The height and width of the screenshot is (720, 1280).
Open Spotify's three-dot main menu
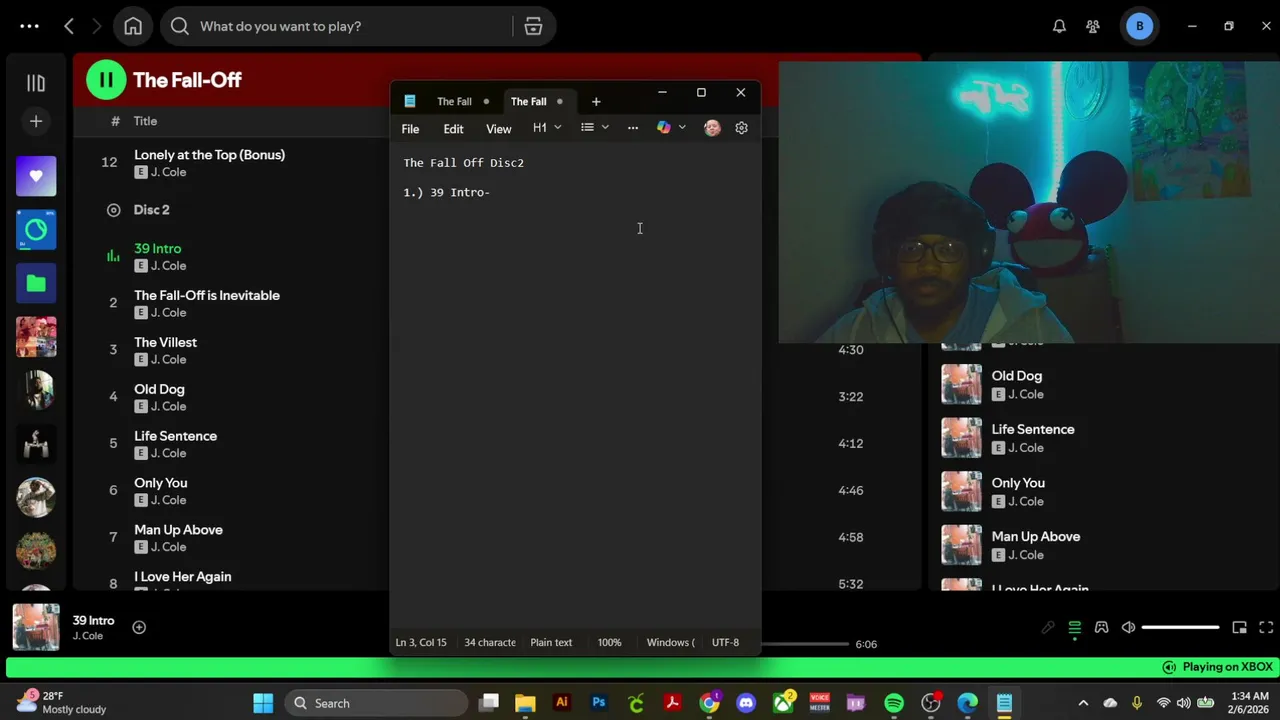(29, 27)
